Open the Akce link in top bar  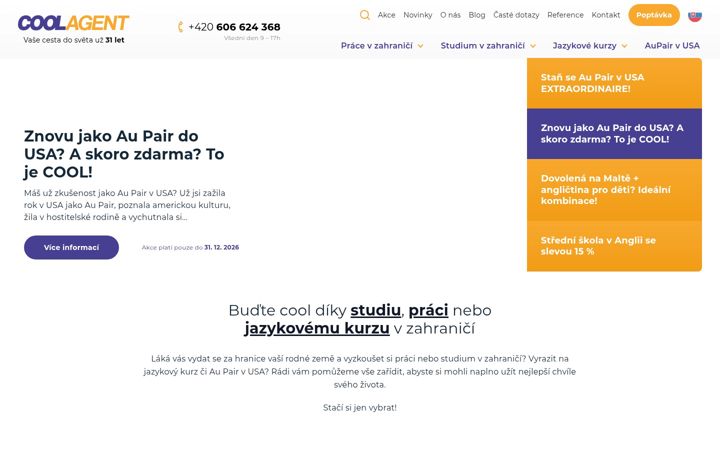pos(387,15)
